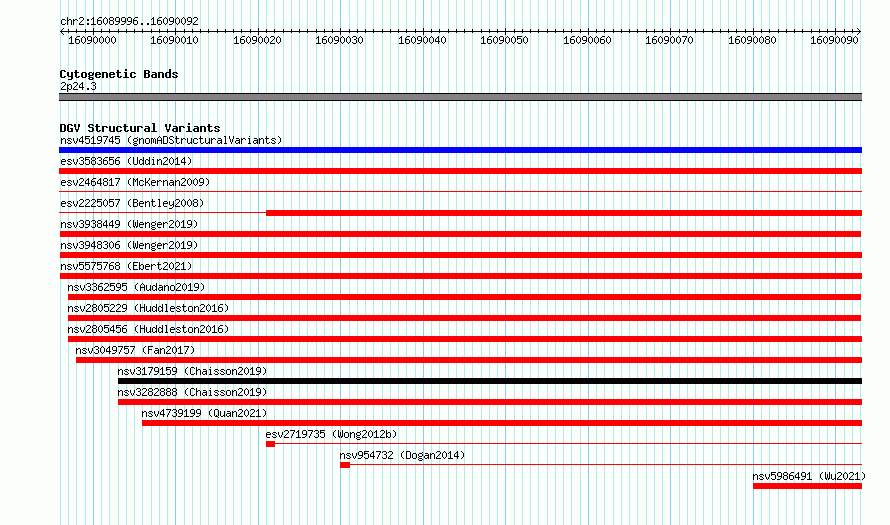Open the DGV Structural Variants track title
The height and width of the screenshot is (525, 890).
pyautogui.click(x=140, y=128)
